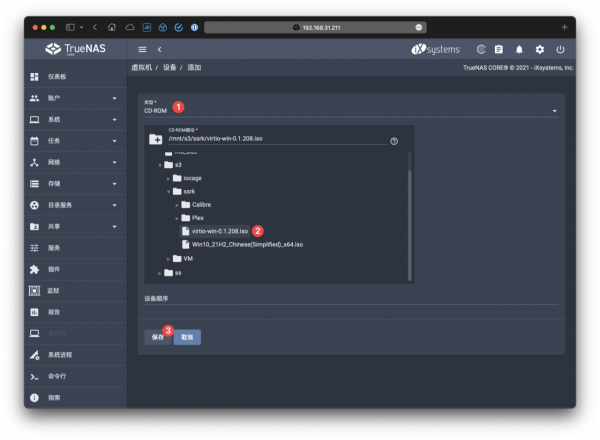The height and width of the screenshot is (440, 600).
Task: Collapse the s3 folder
Action: point(160,165)
